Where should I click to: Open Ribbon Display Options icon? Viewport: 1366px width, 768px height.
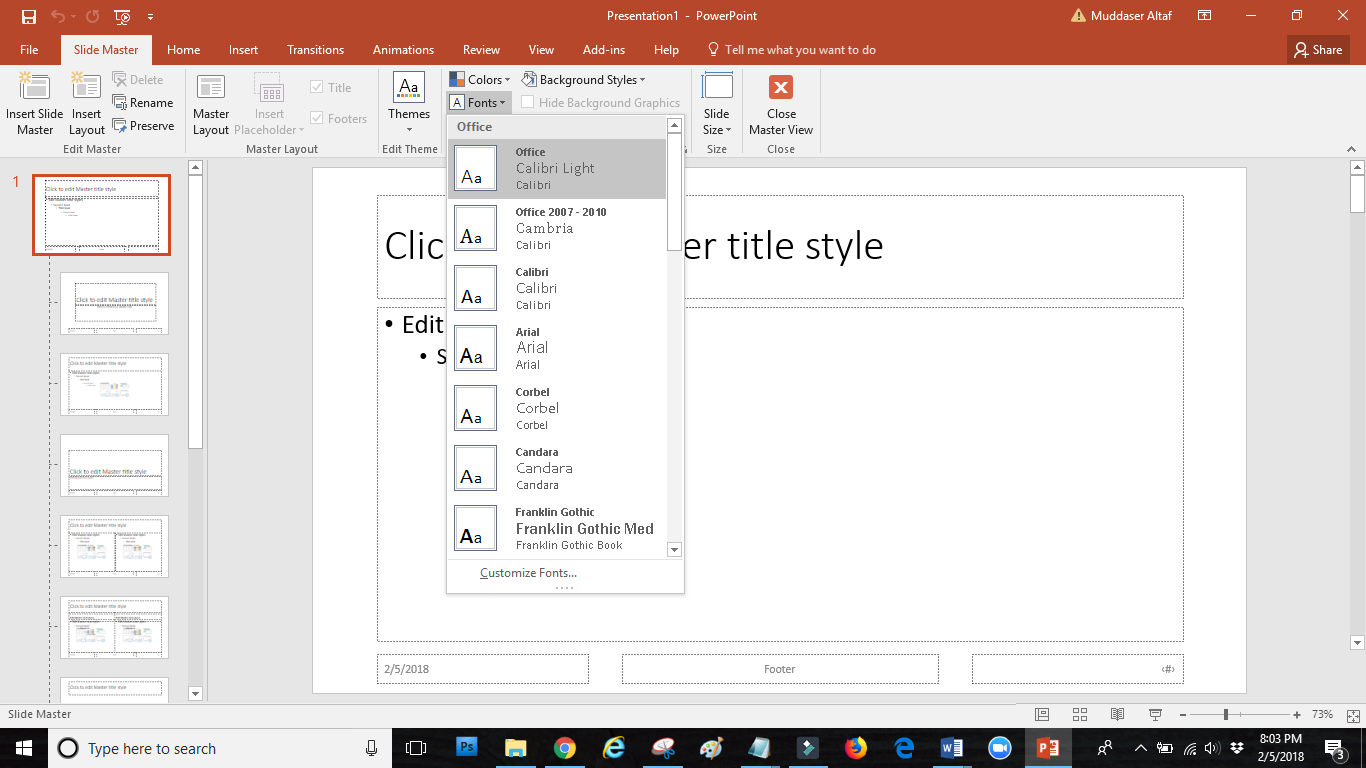coord(1205,16)
